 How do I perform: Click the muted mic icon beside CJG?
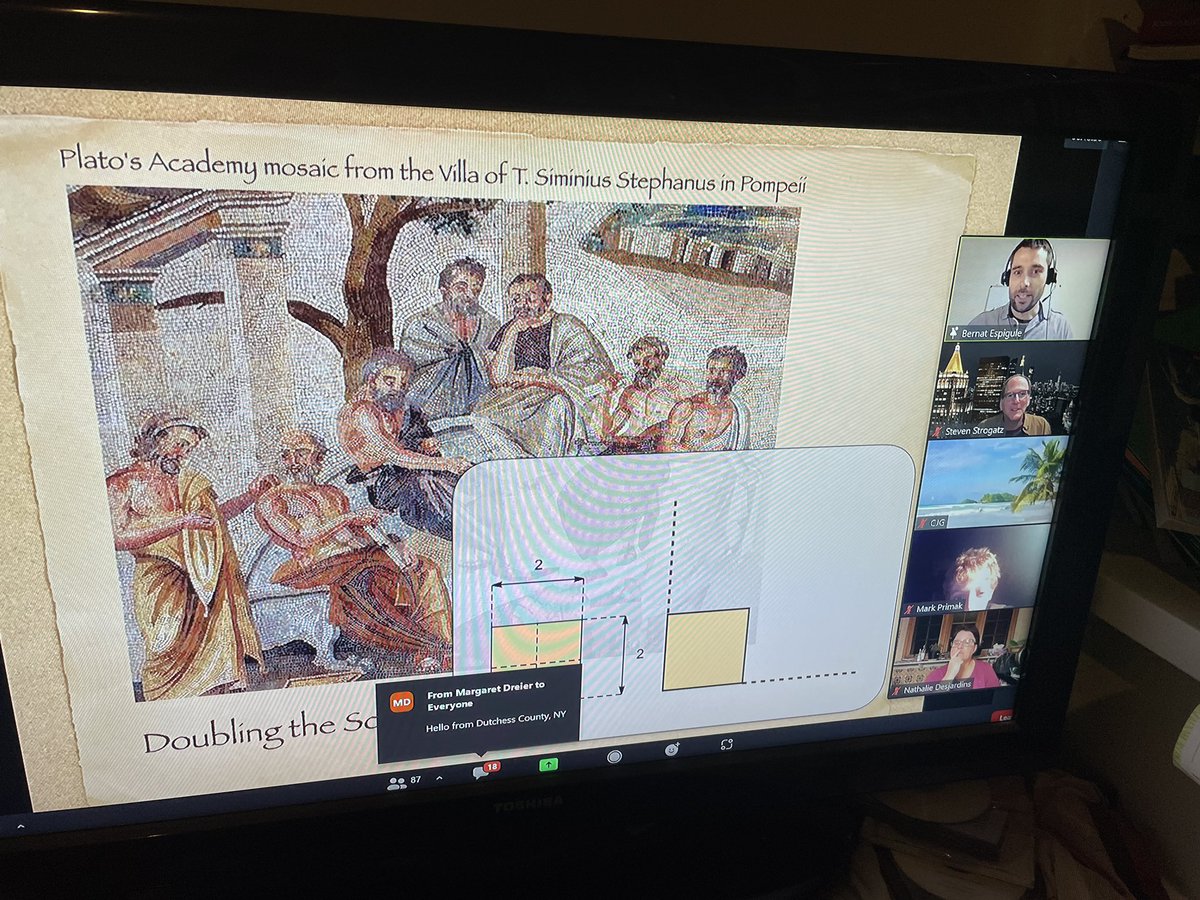tap(922, 523)
